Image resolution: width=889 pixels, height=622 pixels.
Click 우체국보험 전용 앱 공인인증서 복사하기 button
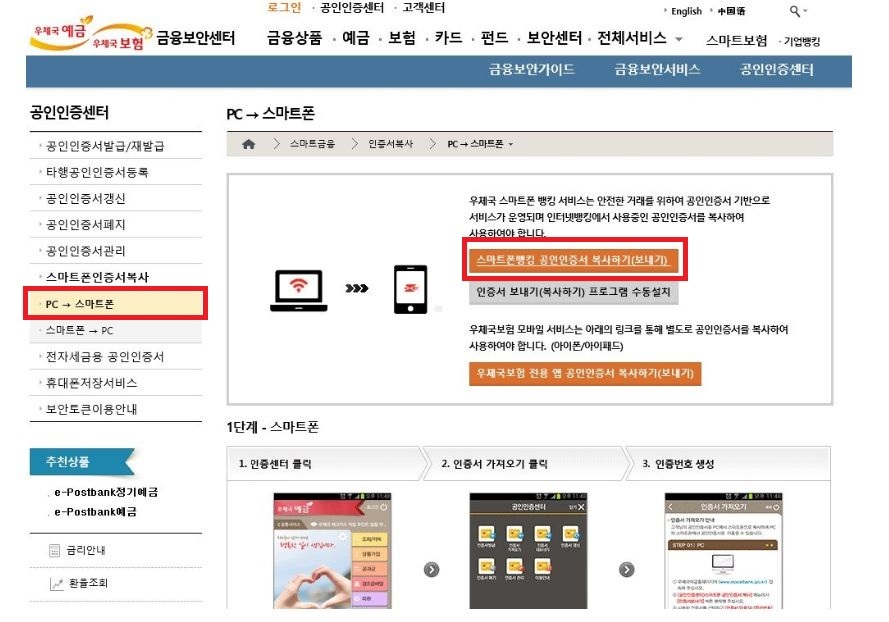coord(585,374)
